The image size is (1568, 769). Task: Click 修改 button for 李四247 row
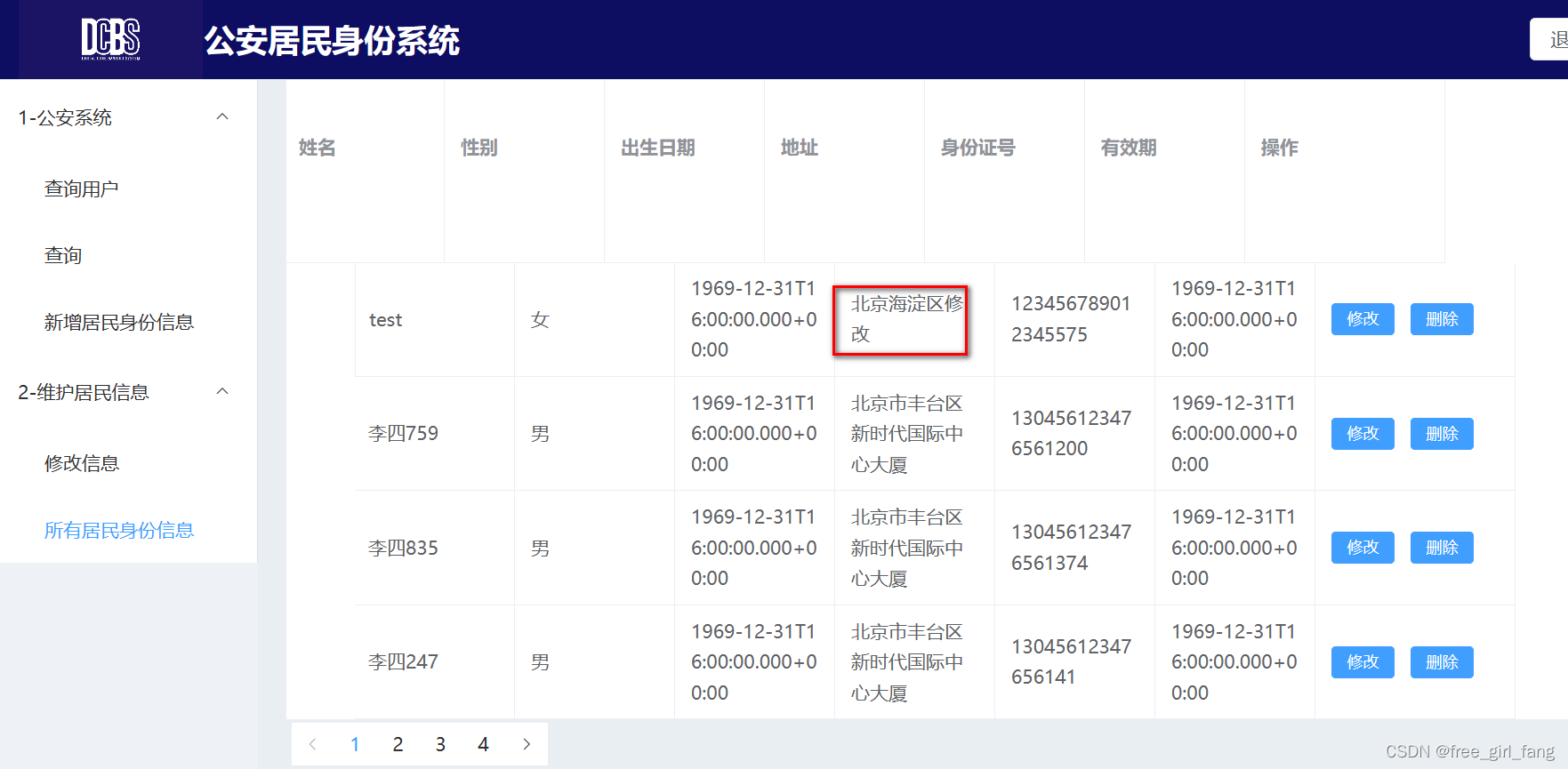(x=1363, y=662)
